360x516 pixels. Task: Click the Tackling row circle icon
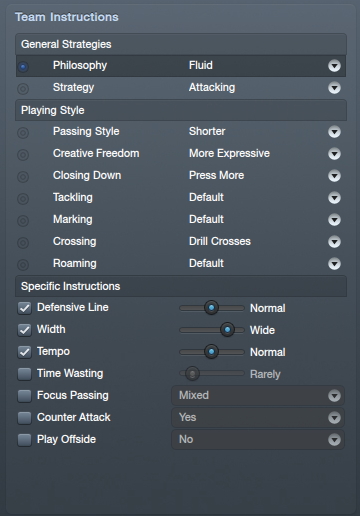point(23,198)
